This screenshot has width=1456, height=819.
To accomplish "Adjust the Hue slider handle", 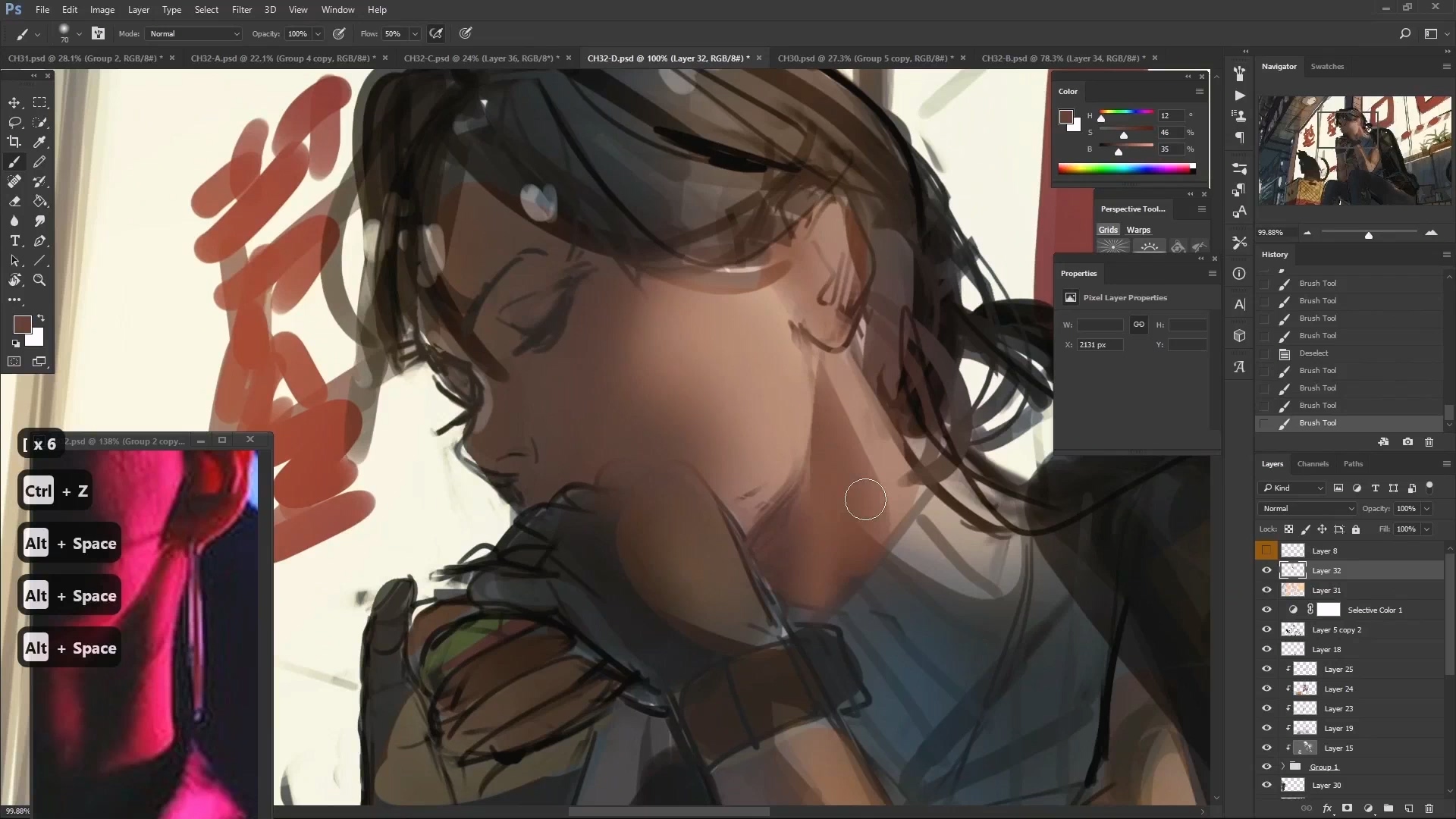I will (x=1101, y=119).
